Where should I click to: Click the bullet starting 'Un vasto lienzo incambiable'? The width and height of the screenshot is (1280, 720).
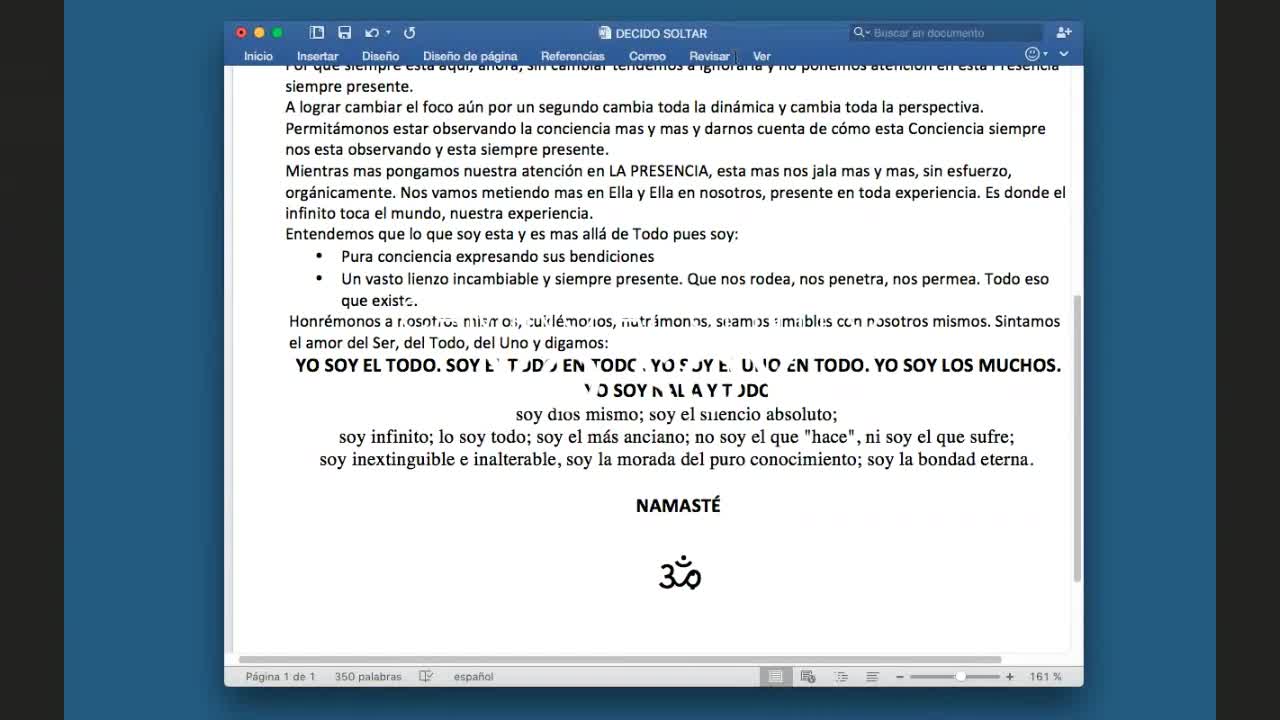[695, 289]
